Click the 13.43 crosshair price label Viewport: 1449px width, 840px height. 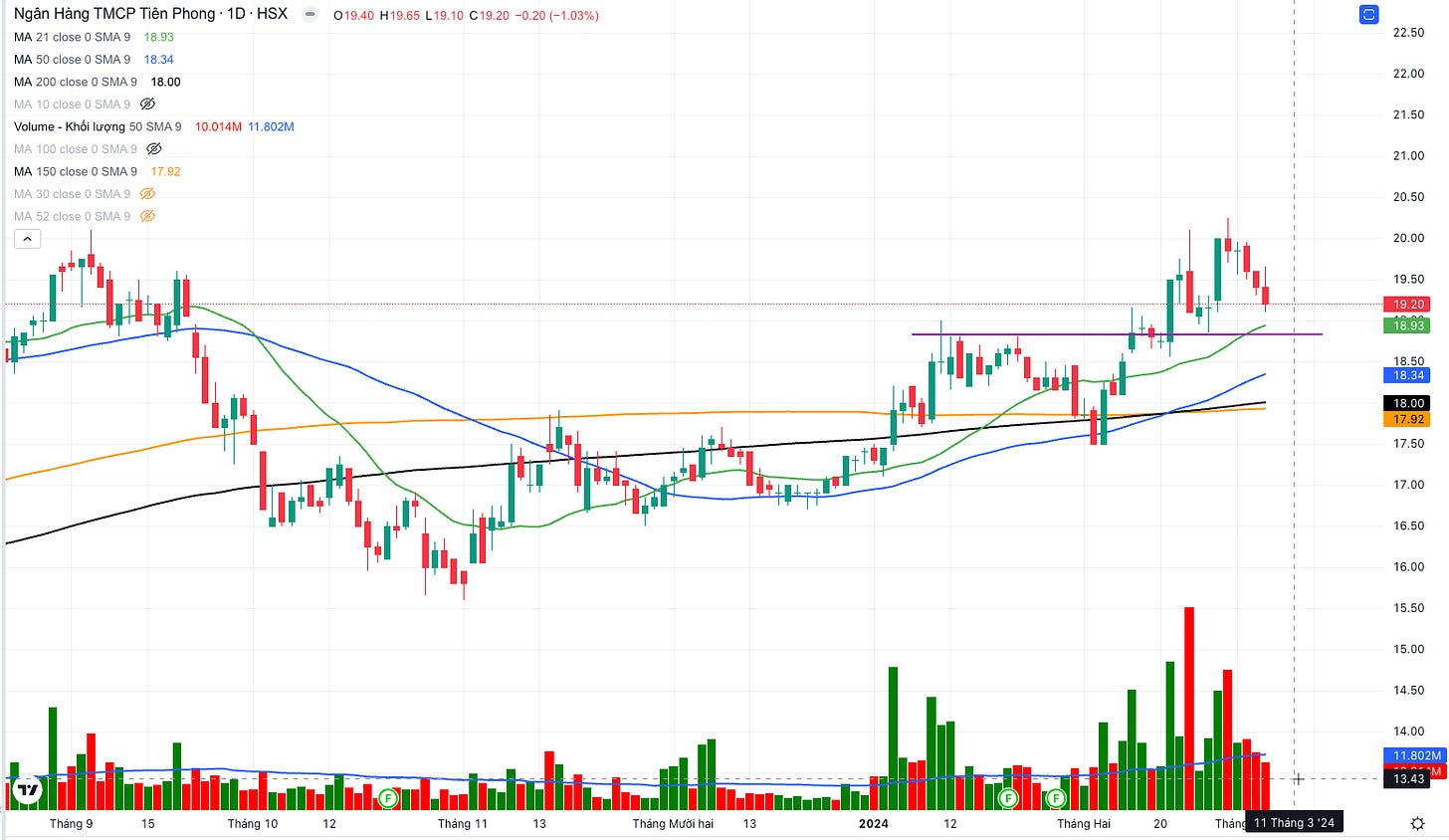1407,778
